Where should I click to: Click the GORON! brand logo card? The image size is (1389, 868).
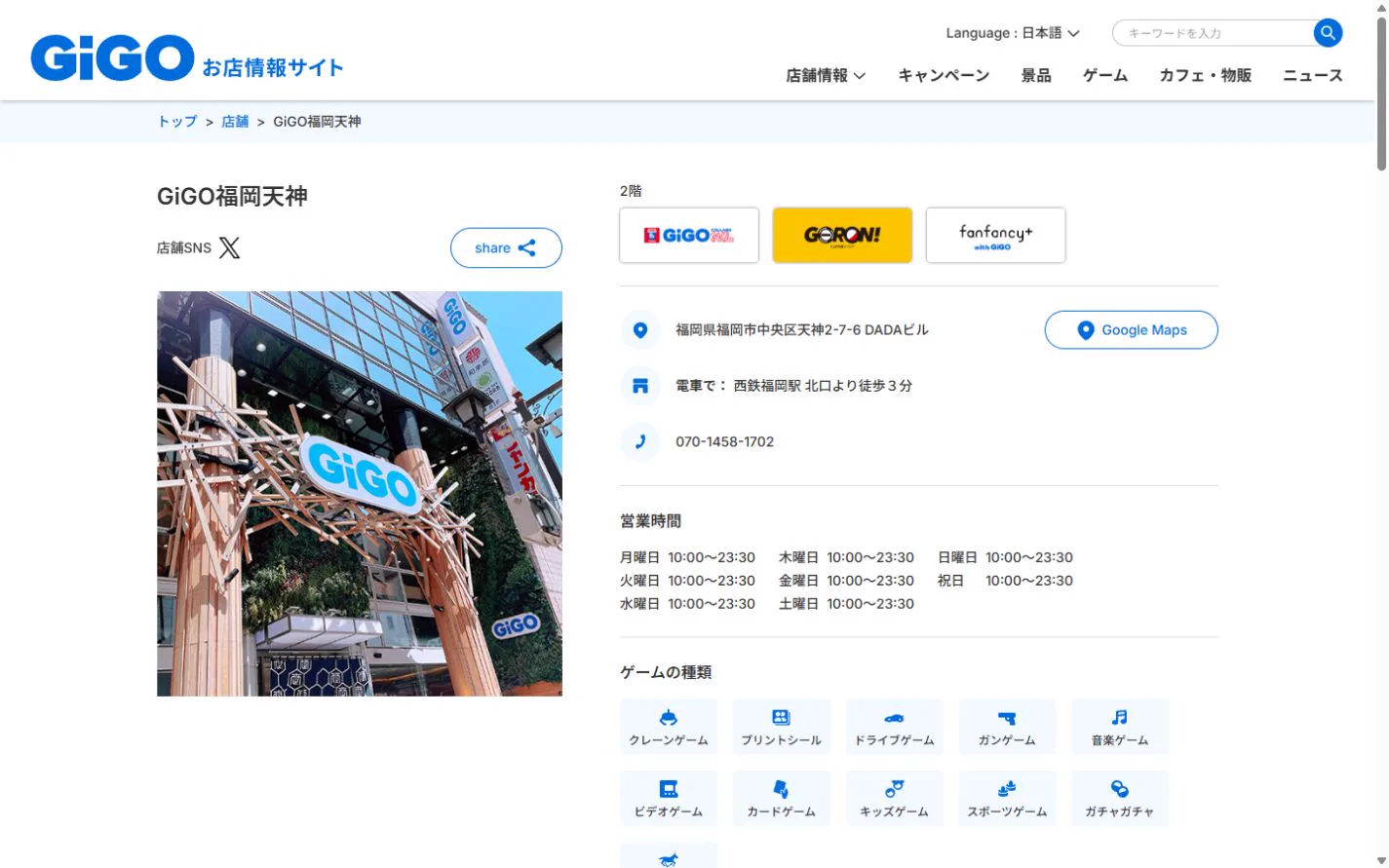tap(842, 235)
